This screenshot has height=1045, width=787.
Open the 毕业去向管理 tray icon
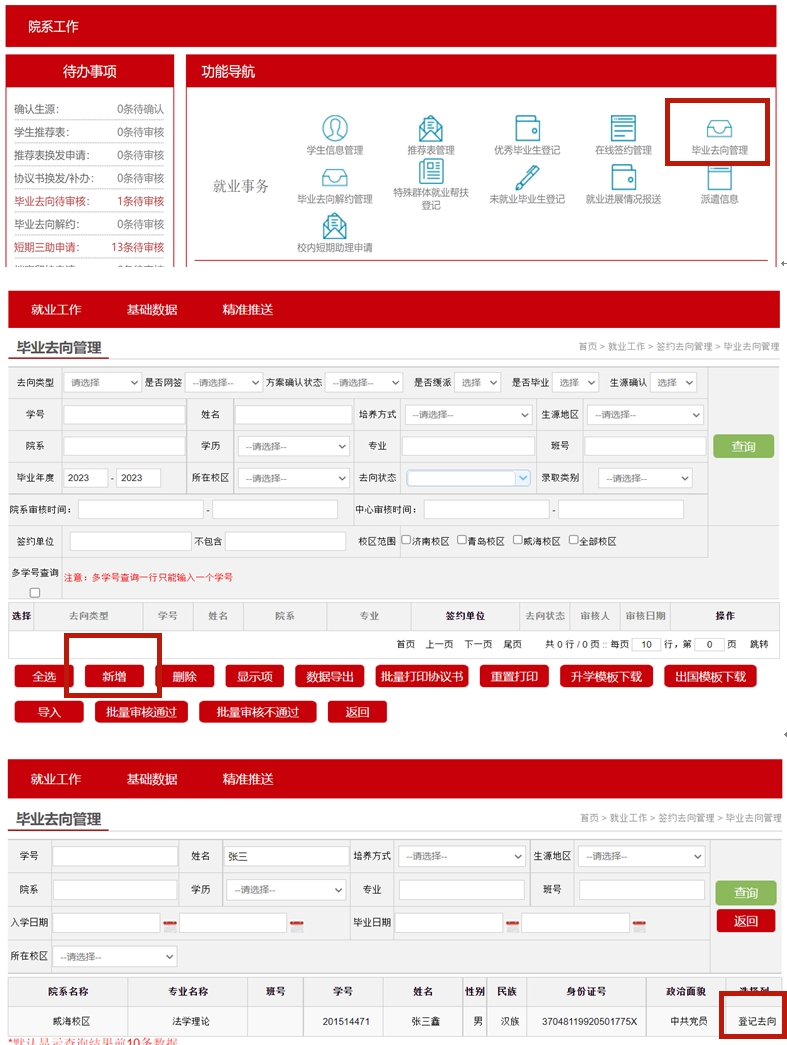click(x=719, y=128)
